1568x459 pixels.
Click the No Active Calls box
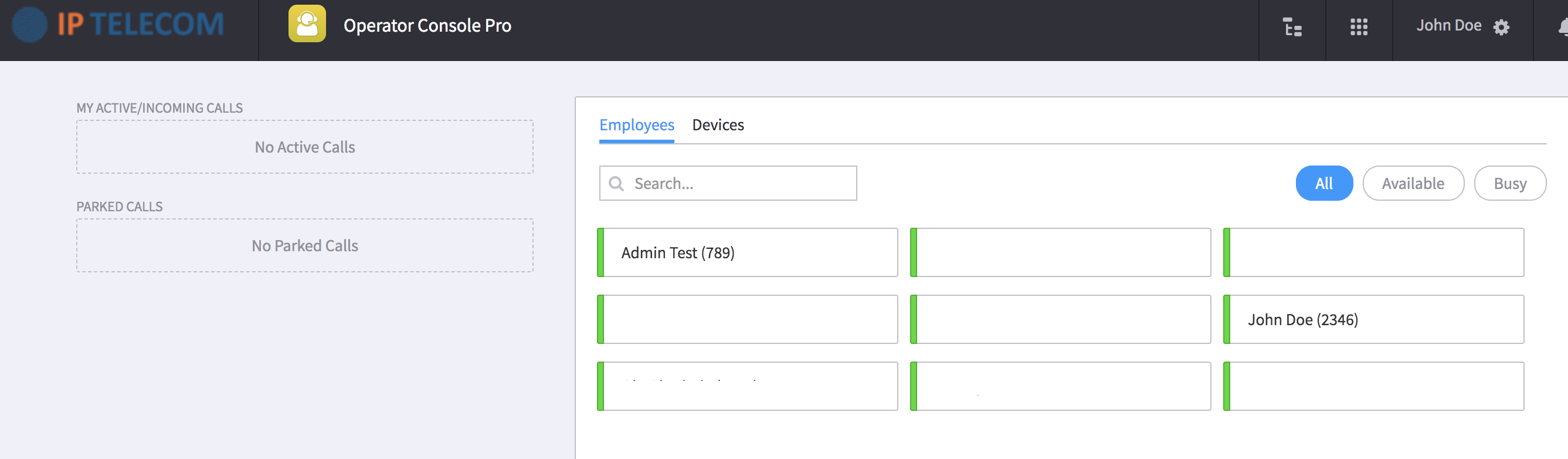click(x=305, y=147)
